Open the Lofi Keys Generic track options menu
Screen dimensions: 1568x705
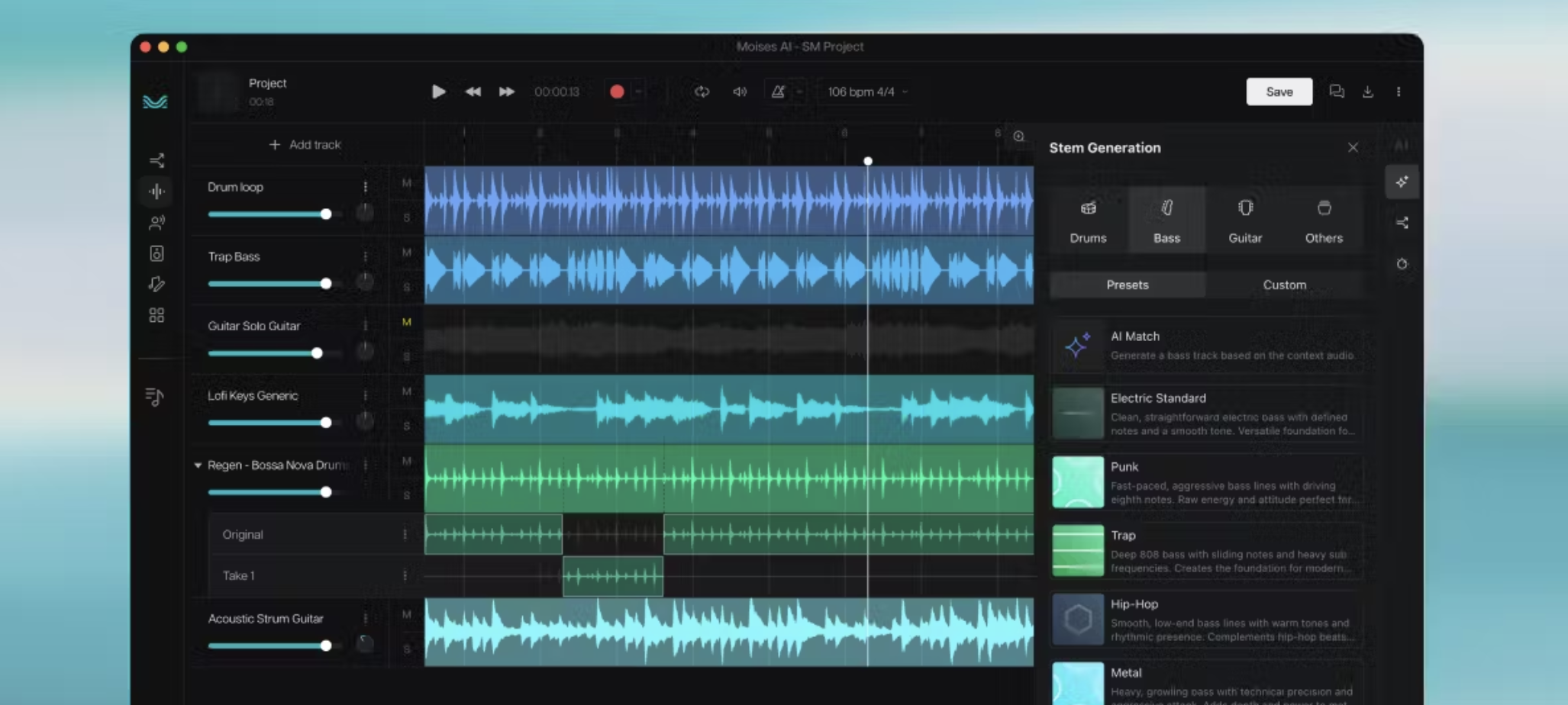coord(366,395)
